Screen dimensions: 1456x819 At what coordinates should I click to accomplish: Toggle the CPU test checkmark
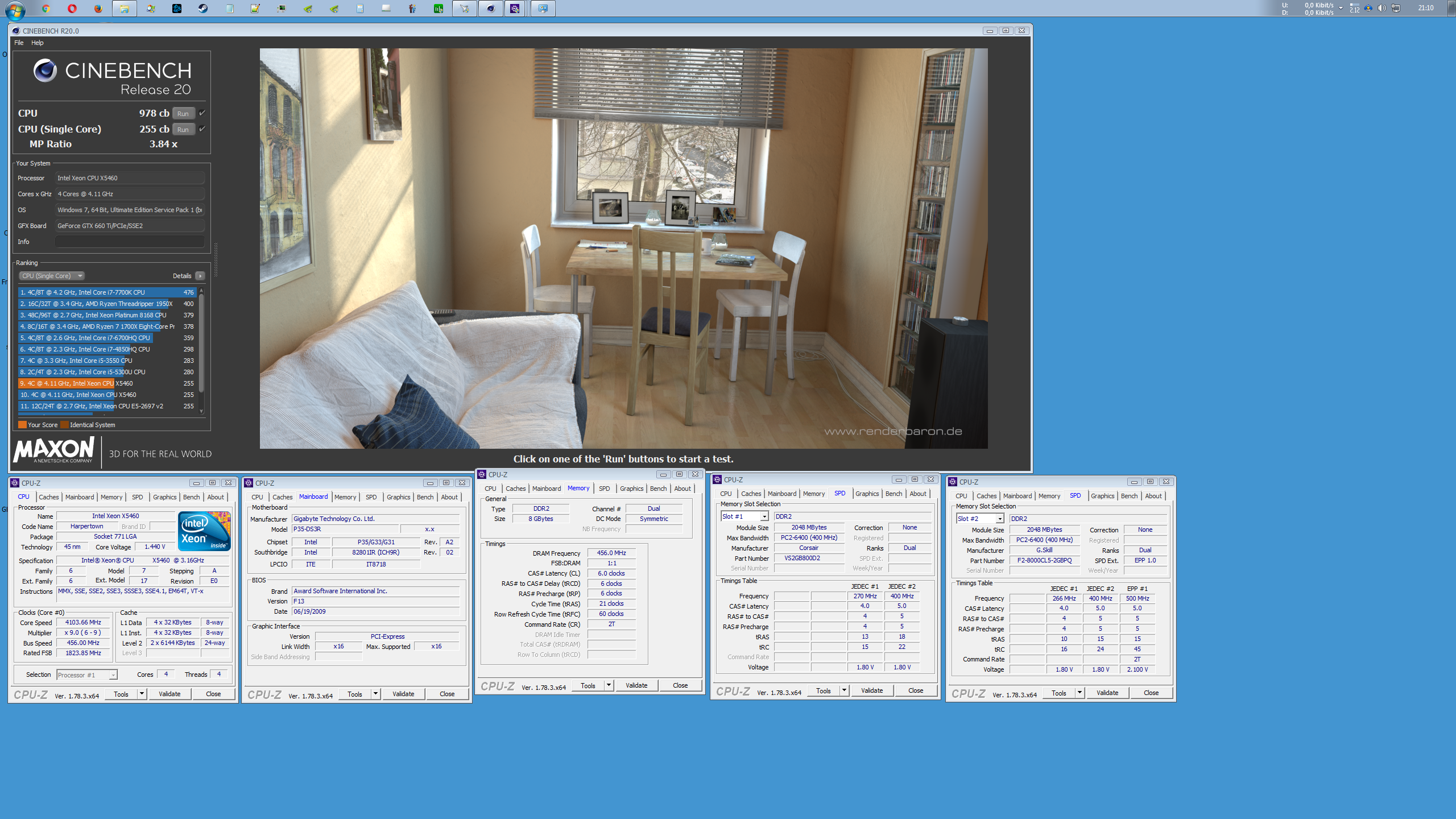coord(202,113)
